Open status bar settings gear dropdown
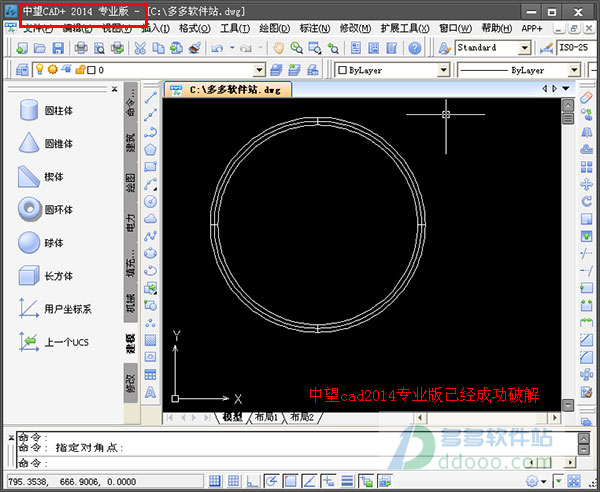This screenshot has width=600, height=492. tap(536, 481)
